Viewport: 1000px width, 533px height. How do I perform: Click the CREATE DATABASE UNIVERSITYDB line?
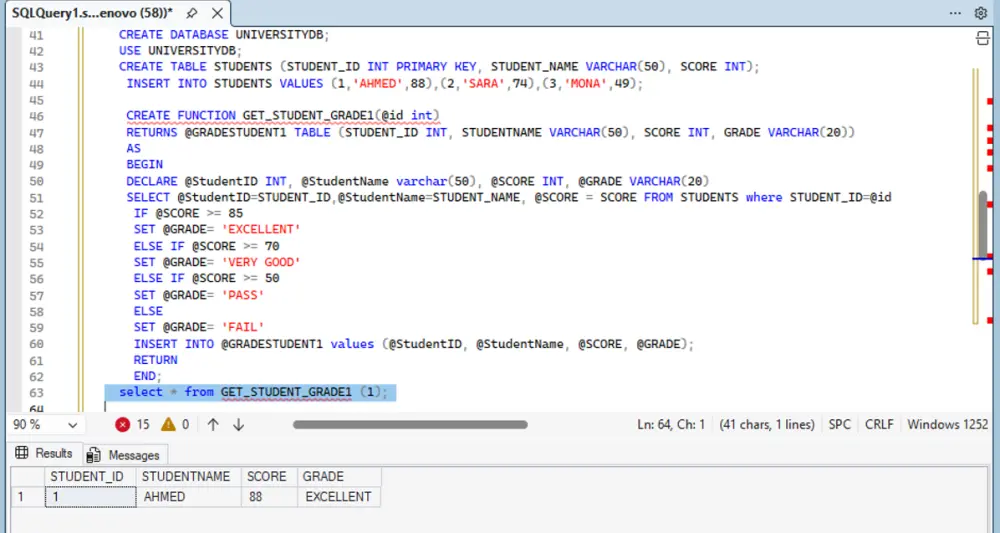click(224, 34)
